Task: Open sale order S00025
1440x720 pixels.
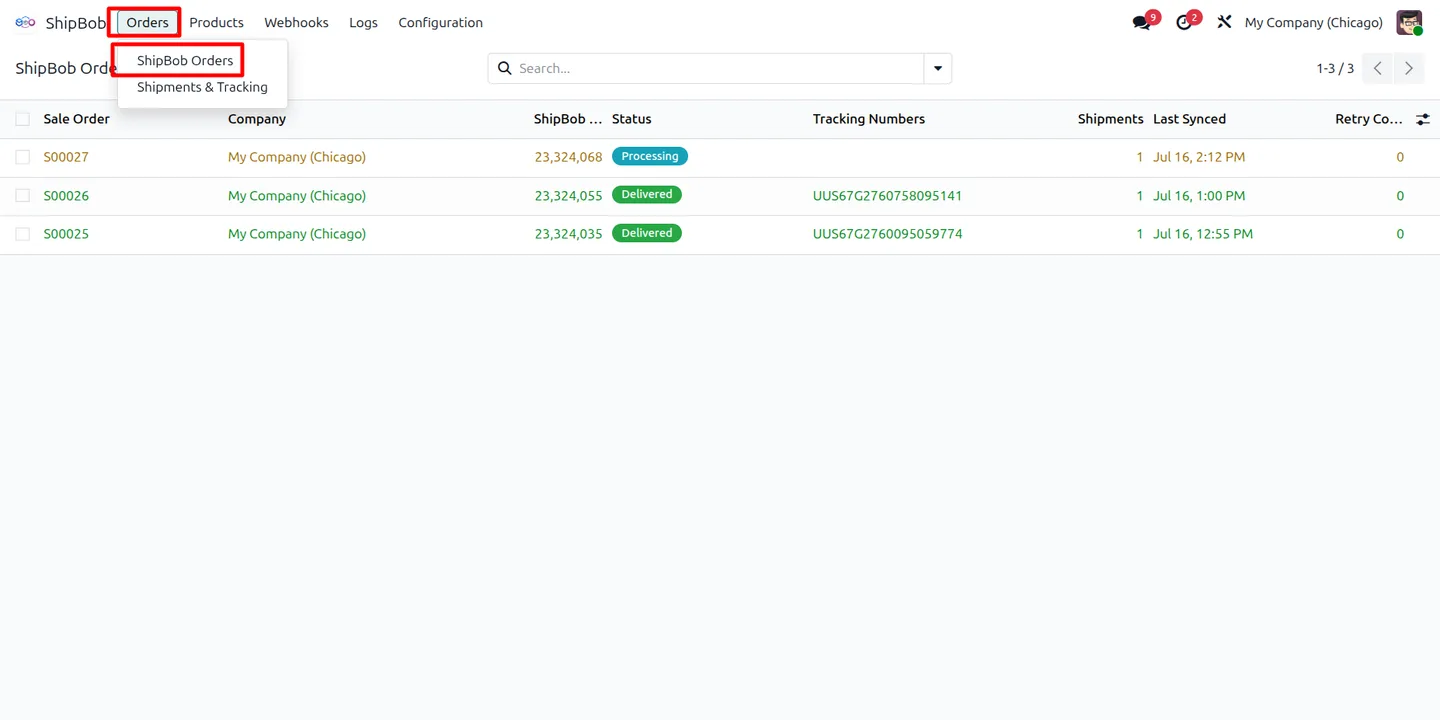Action: tap(66, 234)
